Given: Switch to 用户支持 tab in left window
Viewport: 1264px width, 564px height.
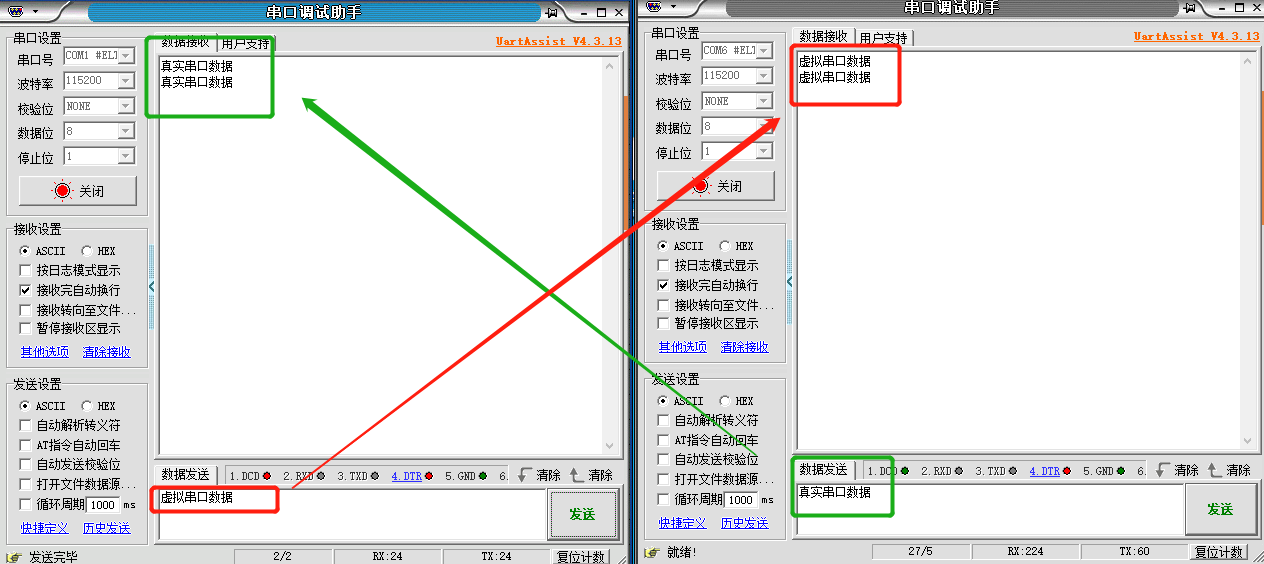Looking at the screenshot, I should [245, 44].
